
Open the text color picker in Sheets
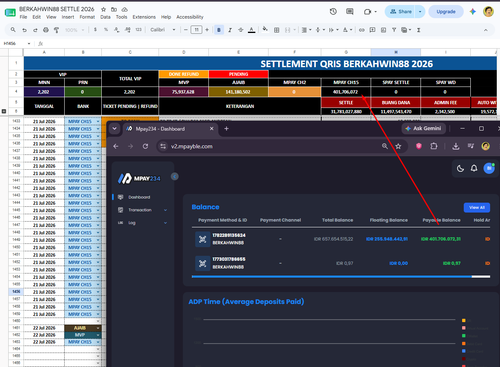tap(252, 30)
